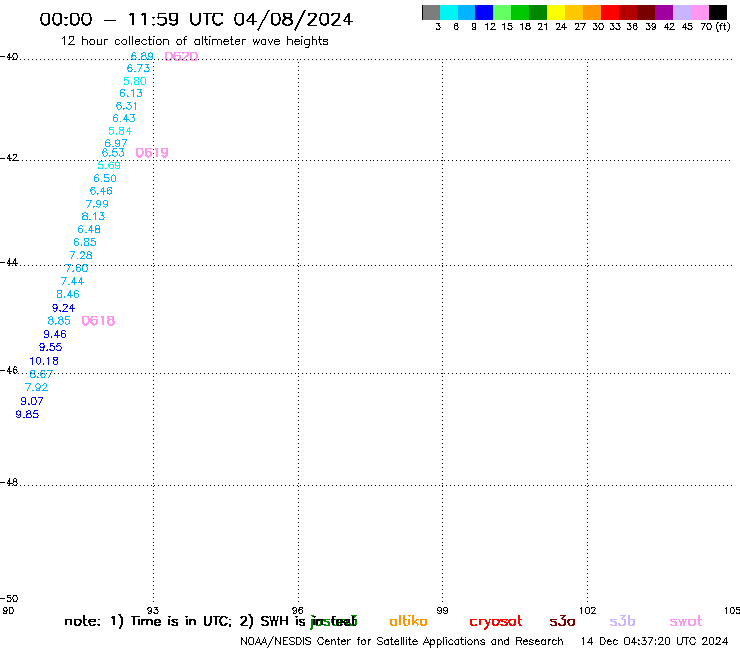Click the 9.46 wave height value
This screenshot has width=740, height=650.
pos(55,335)
